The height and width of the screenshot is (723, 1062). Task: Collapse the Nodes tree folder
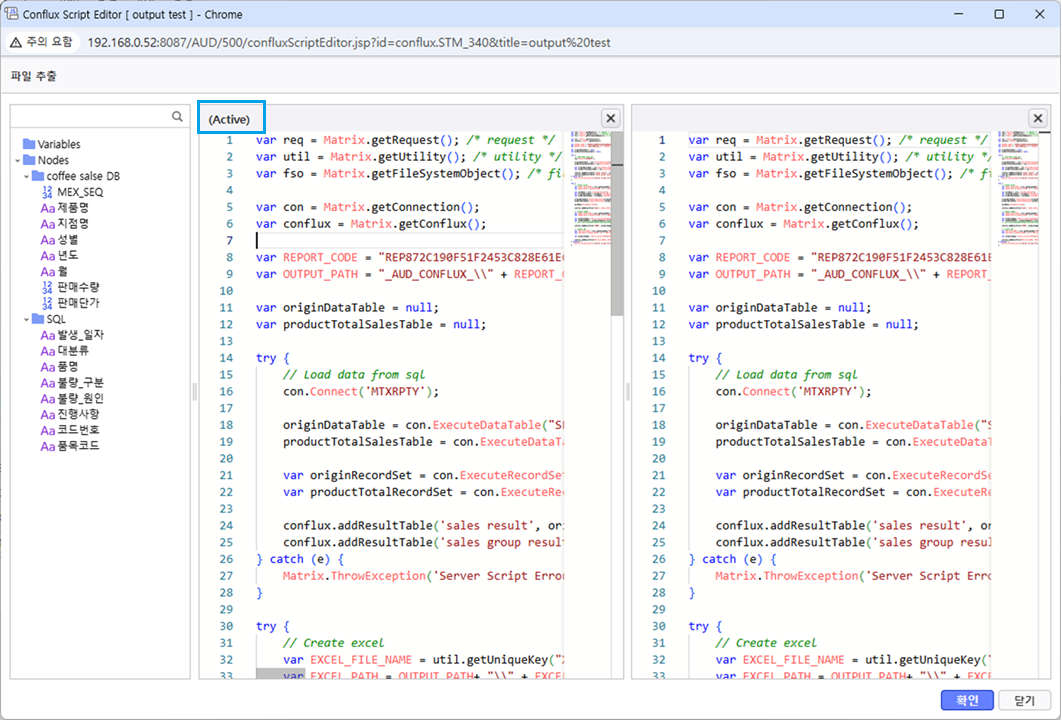coord(18,160)
